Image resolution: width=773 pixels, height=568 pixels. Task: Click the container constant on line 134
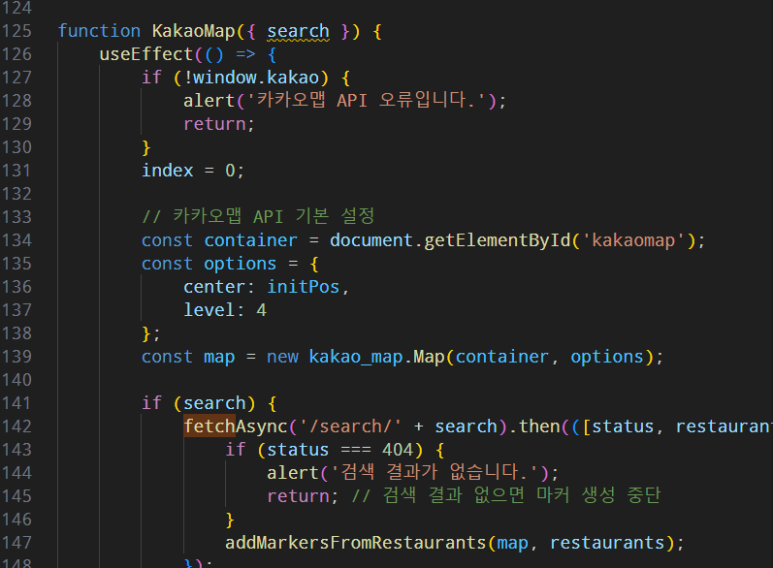pyautogui.click(x=250, y=241)
